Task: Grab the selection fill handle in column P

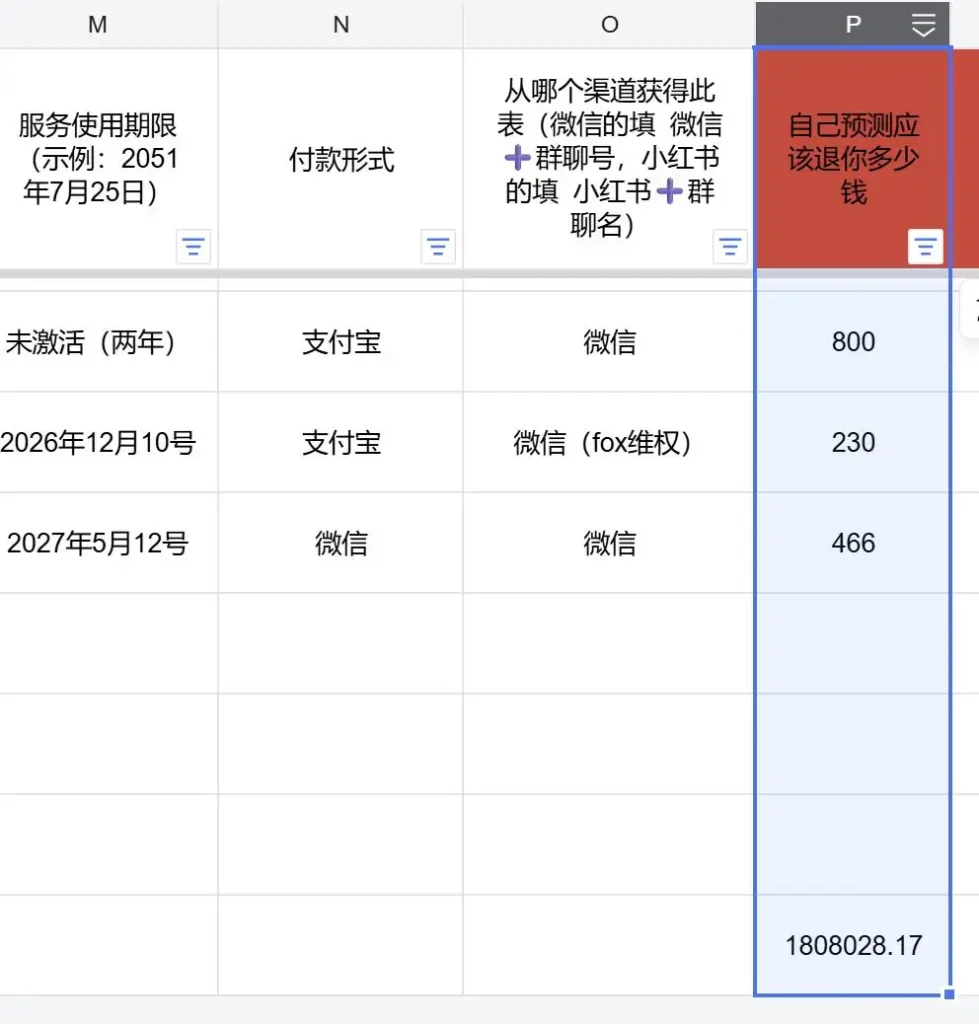Action: (x=949, y=994)
